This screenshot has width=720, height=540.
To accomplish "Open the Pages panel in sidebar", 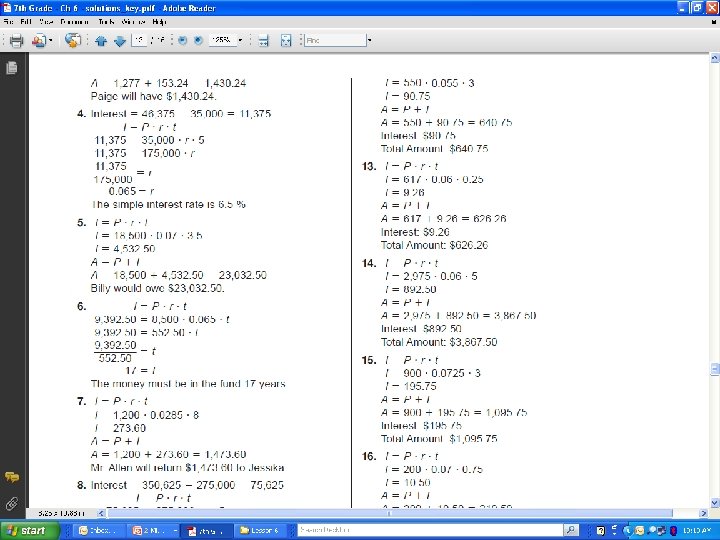I will 12,68.
